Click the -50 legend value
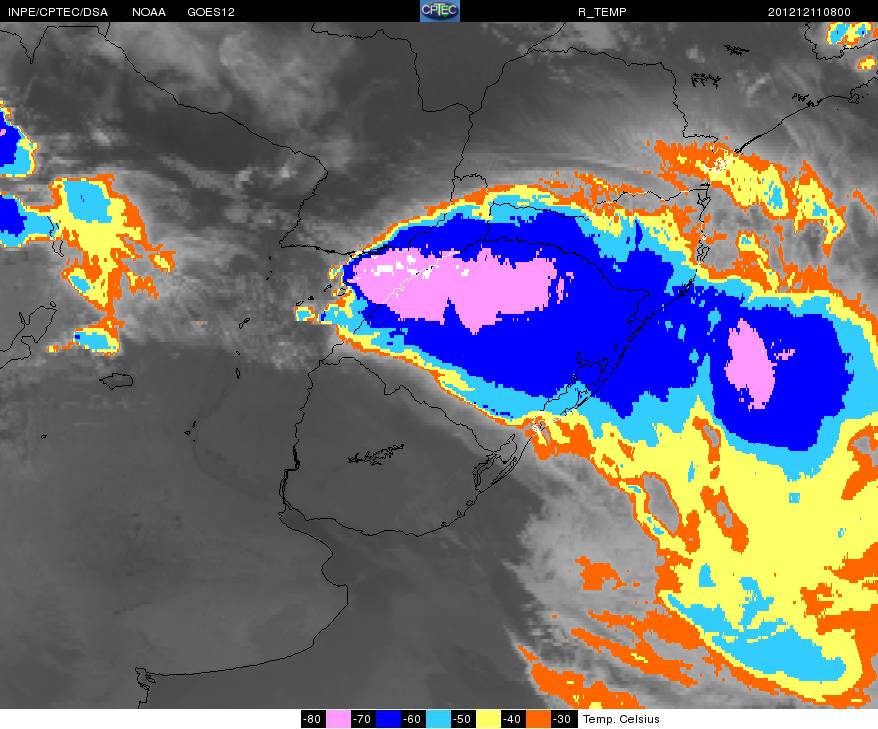Viewport: 878px width, 729px height. (463, 719)
